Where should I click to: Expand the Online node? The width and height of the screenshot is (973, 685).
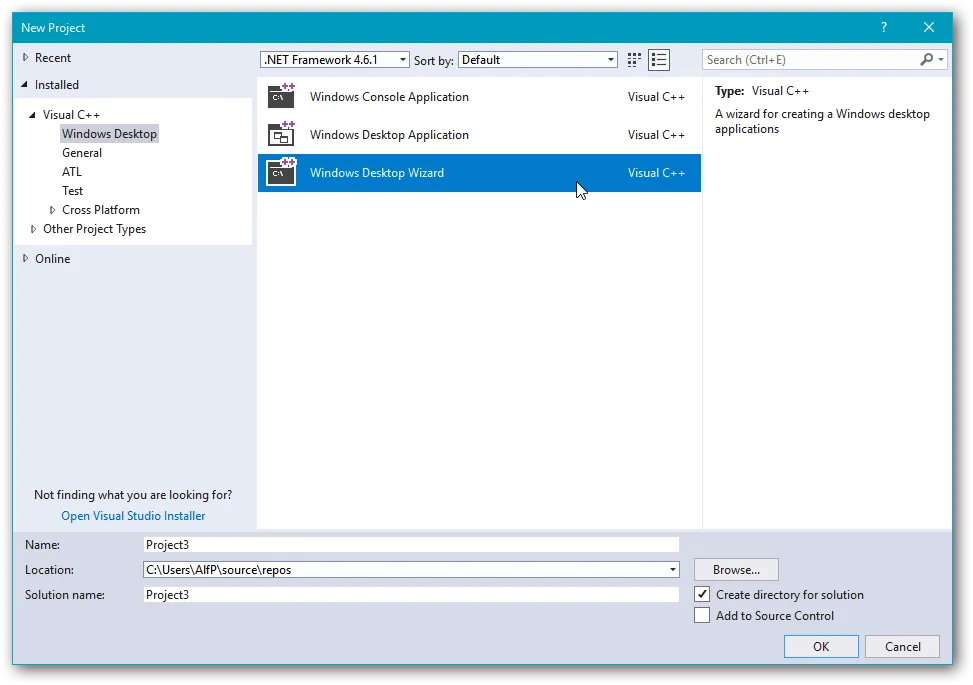tap(25, 258)
